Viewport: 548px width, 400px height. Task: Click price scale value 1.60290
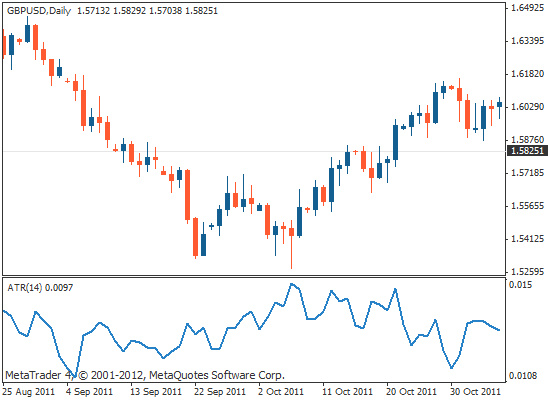point(527,107)
